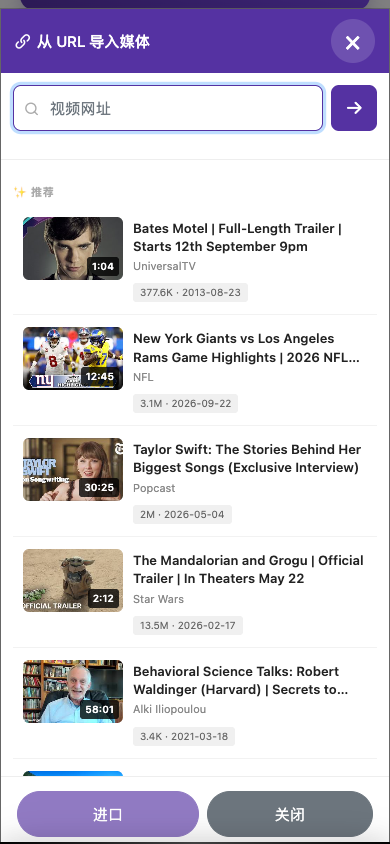Choose the Taylor Swift interview thumbnail
This screenshot has height=844, width=390.
coord(73,469)
